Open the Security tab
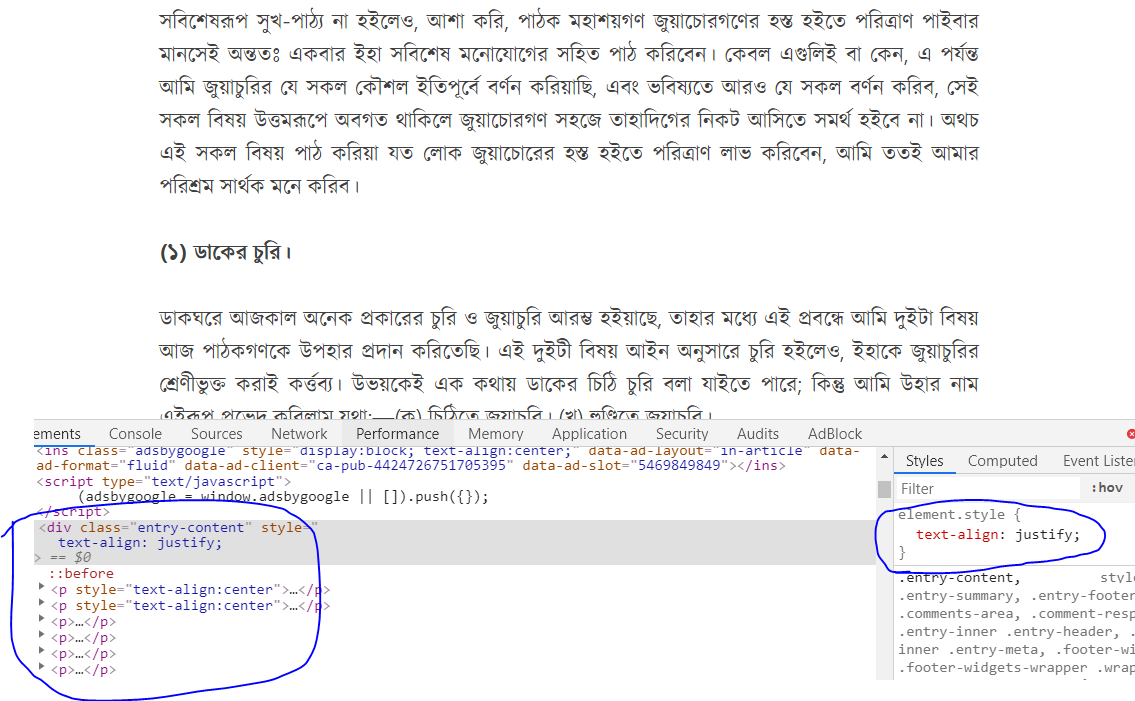The image size is (1135, 701). pos(682,434)
